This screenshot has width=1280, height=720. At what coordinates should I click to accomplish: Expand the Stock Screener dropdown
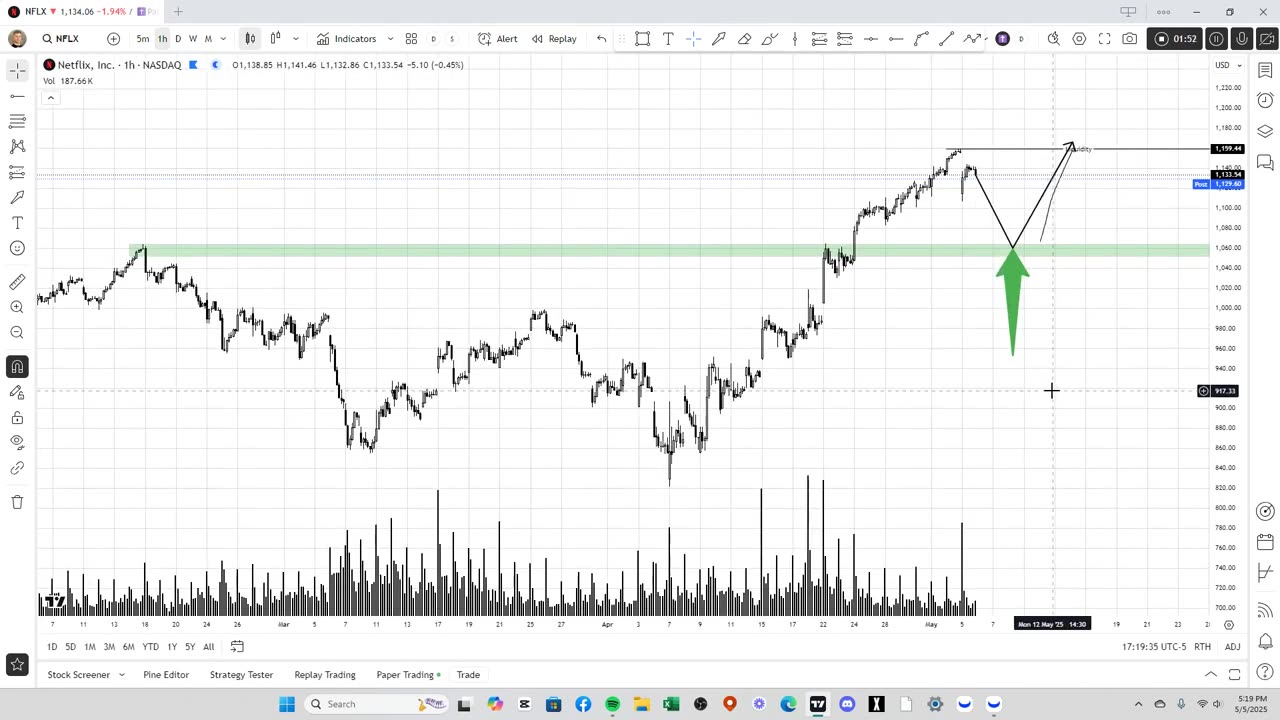coord(121,675)
